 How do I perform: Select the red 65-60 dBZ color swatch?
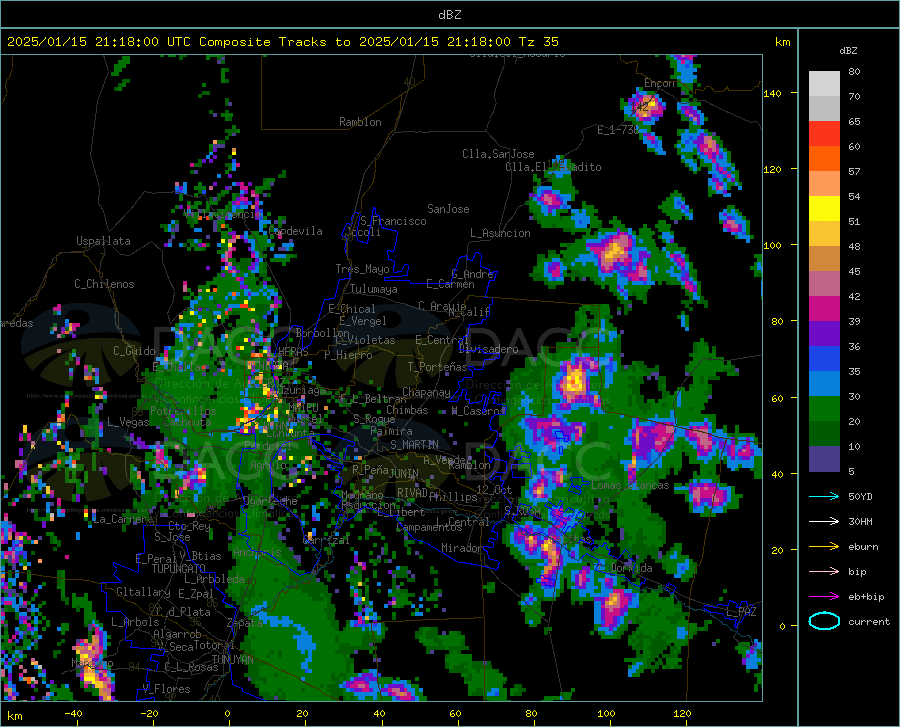pyautogui.click(x=824, y=134)
